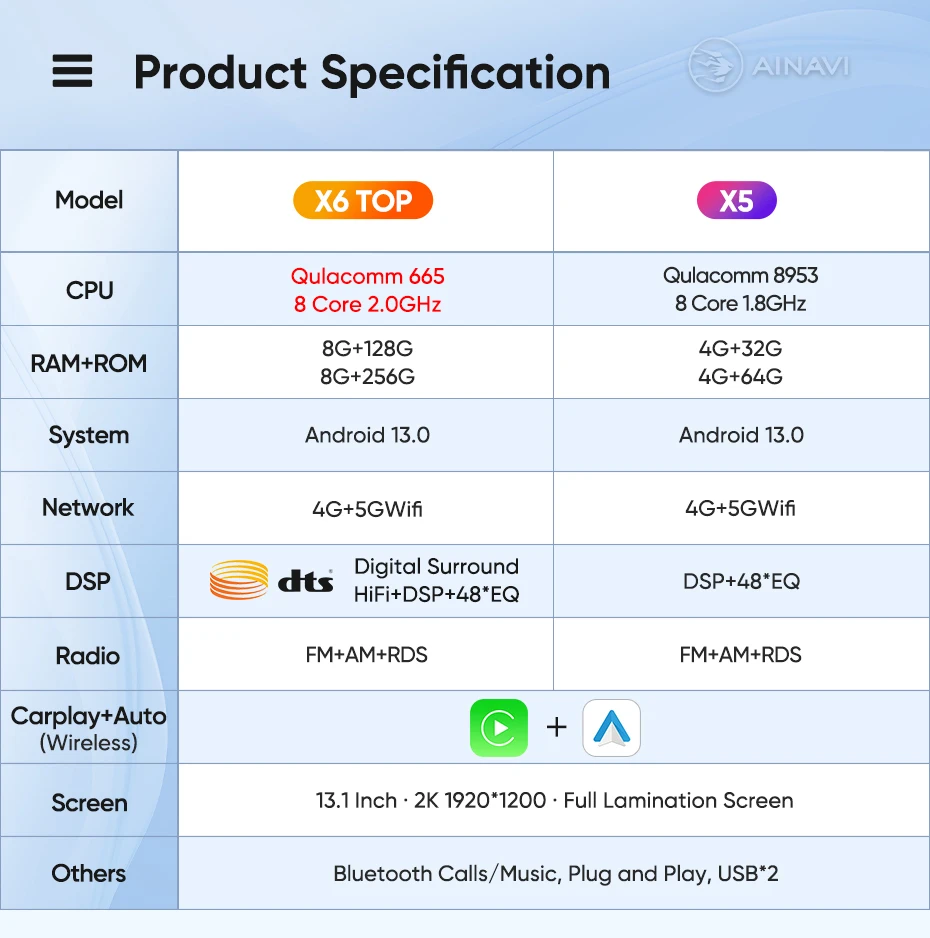This screenshot has width=930, height=938.
Task: Select the purple X5 model badge
Action: point(737,200)
